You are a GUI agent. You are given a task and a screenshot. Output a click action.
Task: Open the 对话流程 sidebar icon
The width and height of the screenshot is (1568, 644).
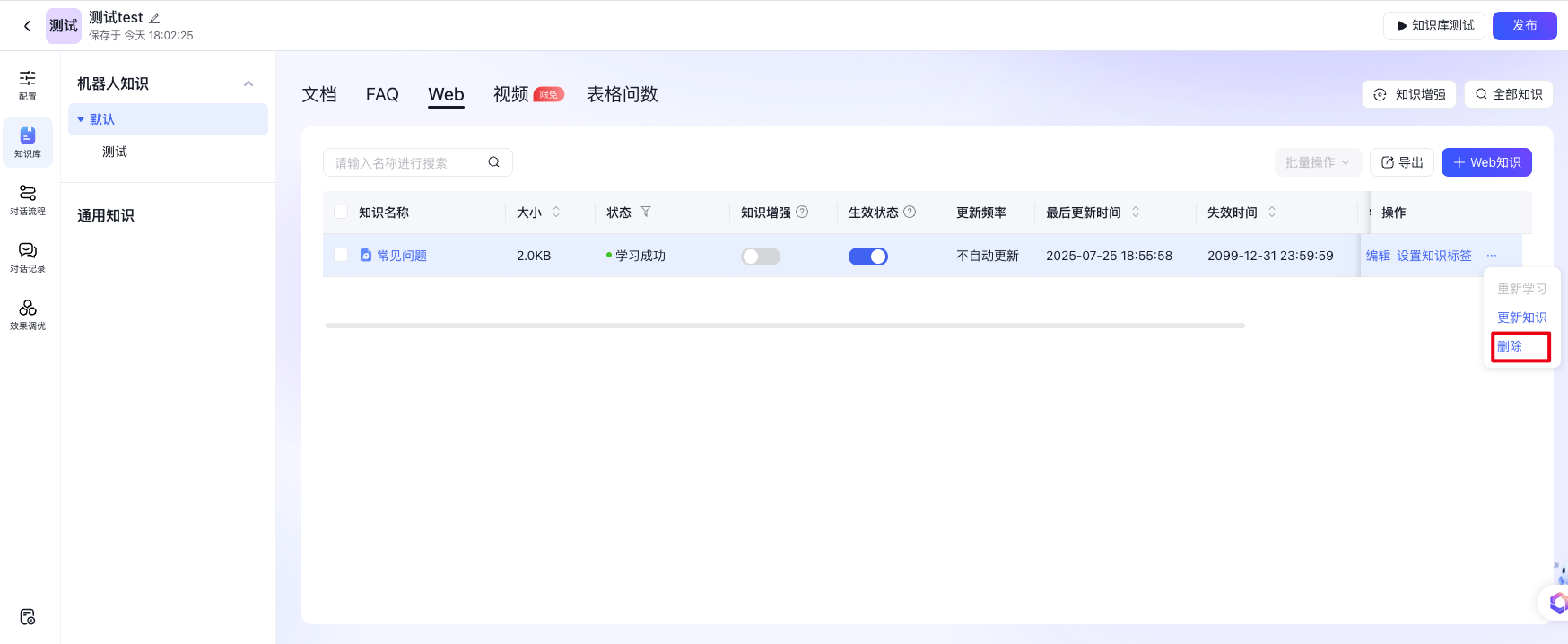[x=28, y=199]
